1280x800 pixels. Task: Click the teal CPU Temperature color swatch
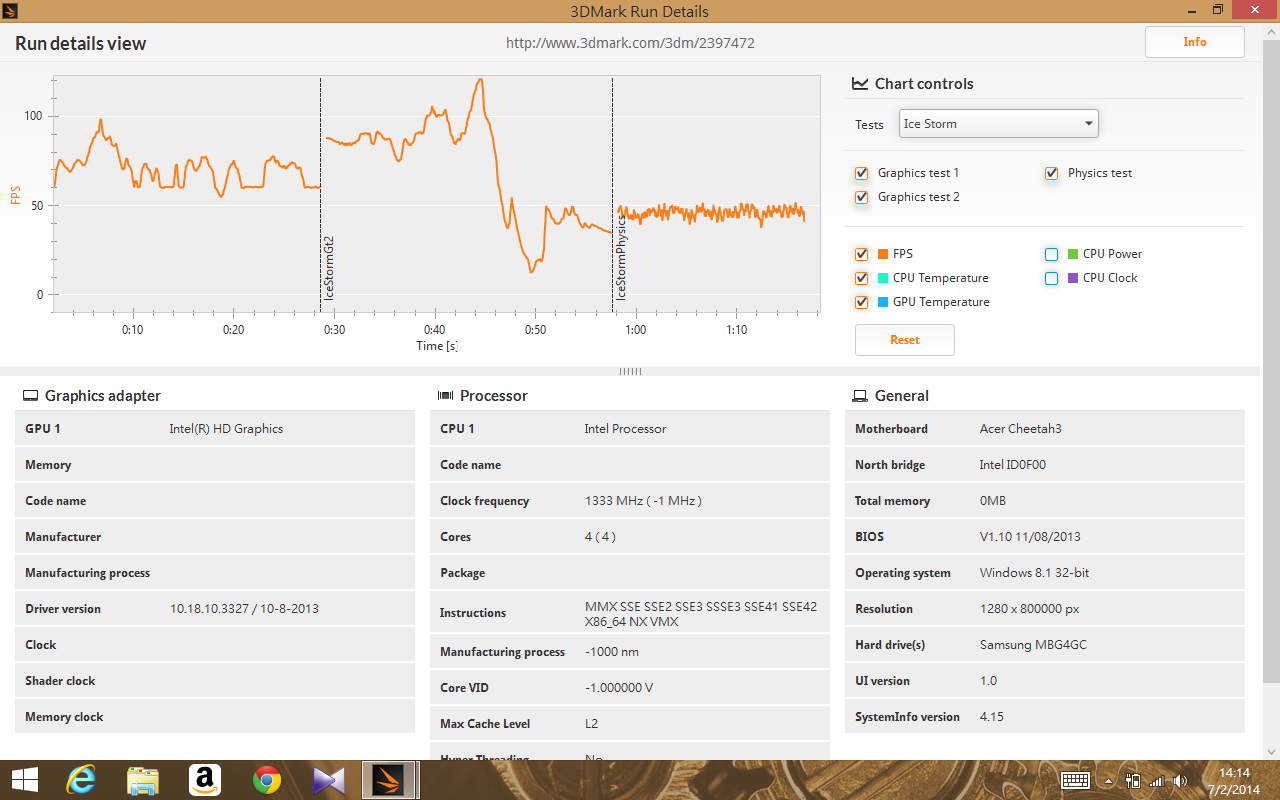click(x=883, y=278)
